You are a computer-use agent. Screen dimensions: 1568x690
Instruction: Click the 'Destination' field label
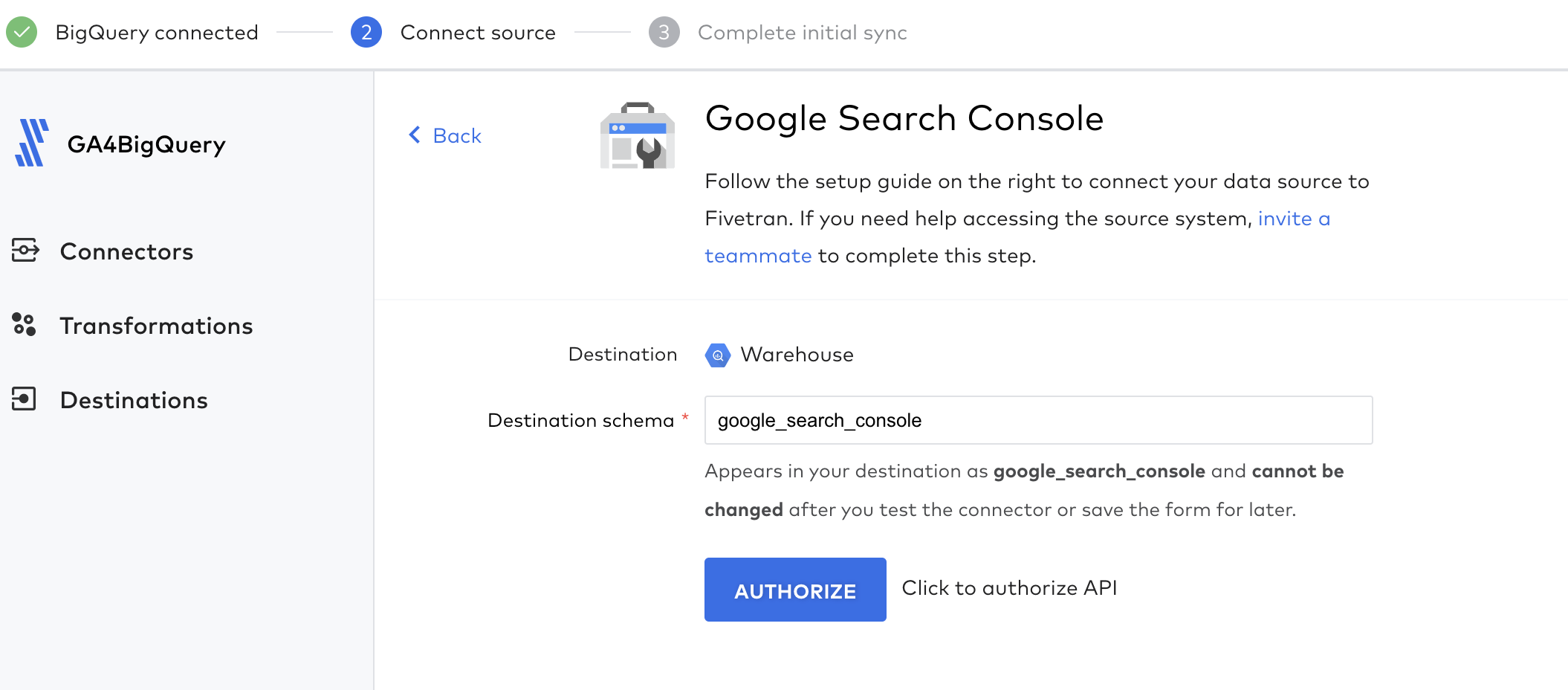(623, 355)
